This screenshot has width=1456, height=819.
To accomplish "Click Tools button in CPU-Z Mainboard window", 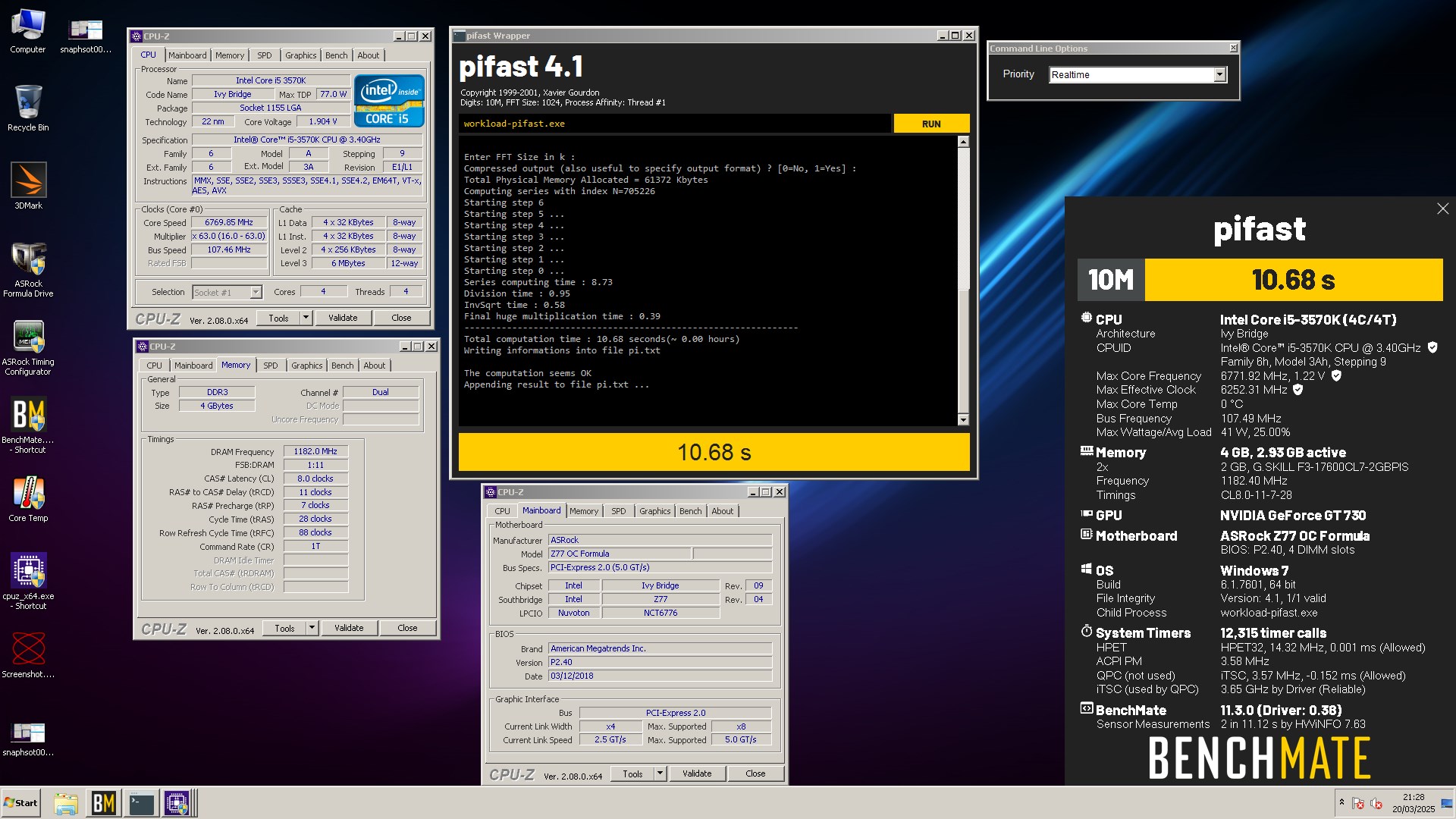I will tap(632, 773).
